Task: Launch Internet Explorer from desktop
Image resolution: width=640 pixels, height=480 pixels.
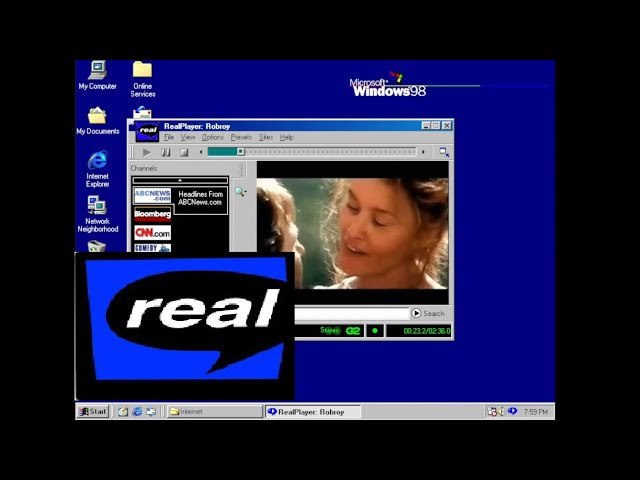Action: [98, 169]
